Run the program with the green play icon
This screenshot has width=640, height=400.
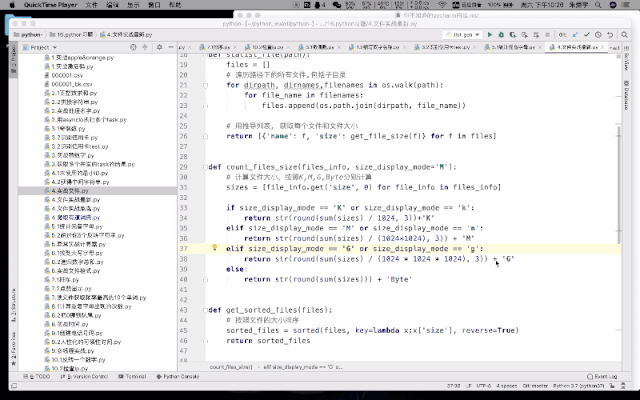pos(490,35)
